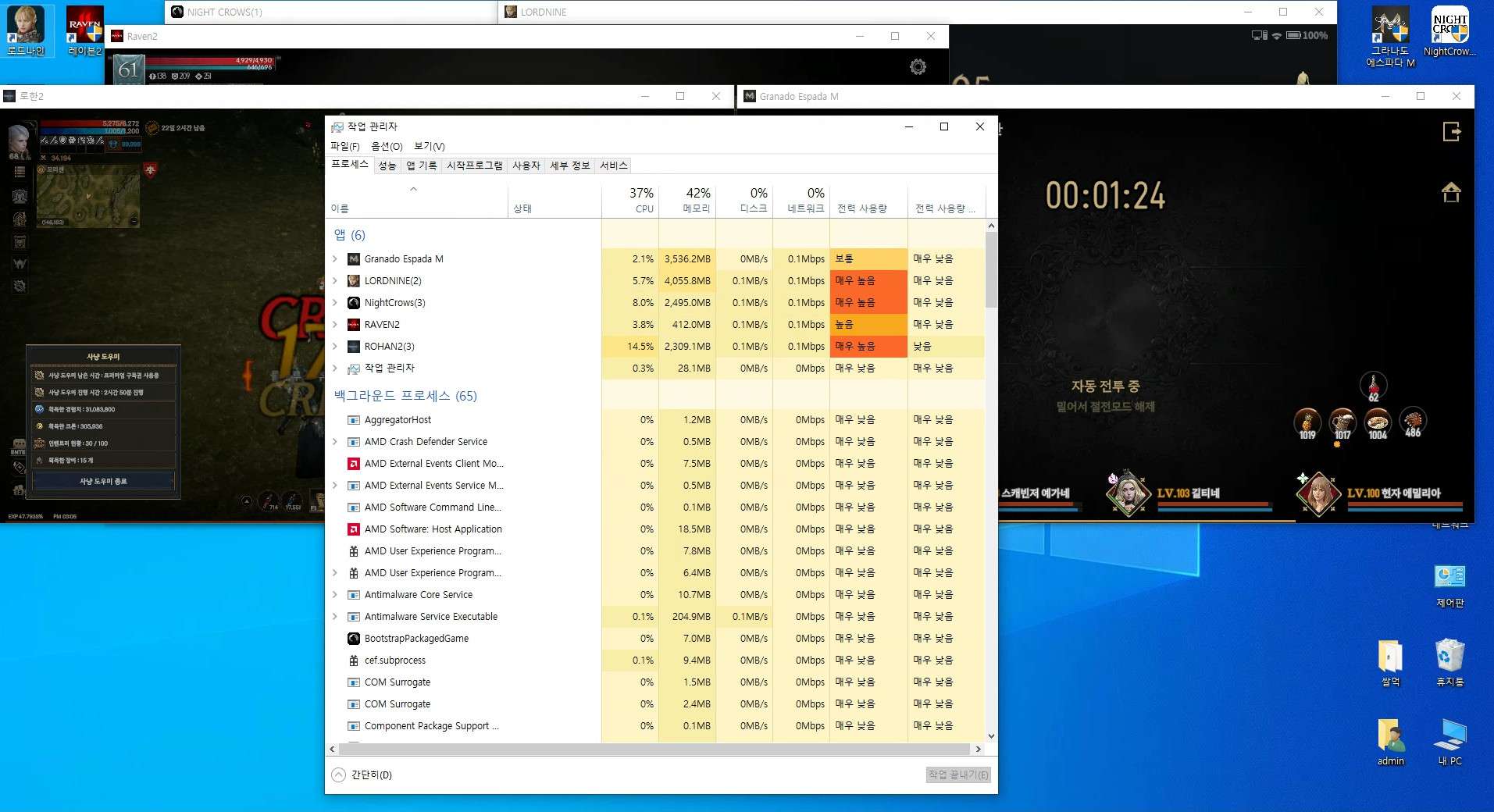Click the W-shaped icon in 로한2 sidebar

point(20,264)
